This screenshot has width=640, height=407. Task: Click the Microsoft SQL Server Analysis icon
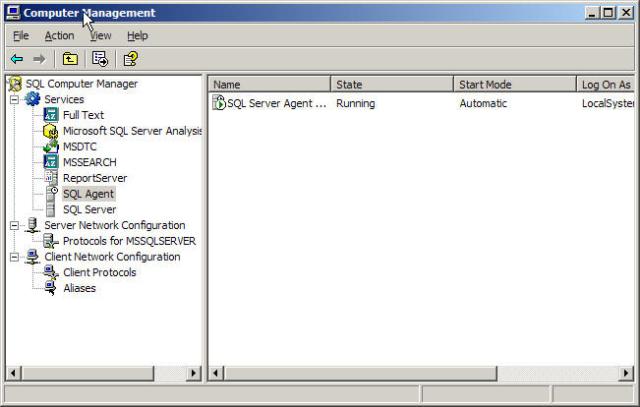click(x=51, y=131)
